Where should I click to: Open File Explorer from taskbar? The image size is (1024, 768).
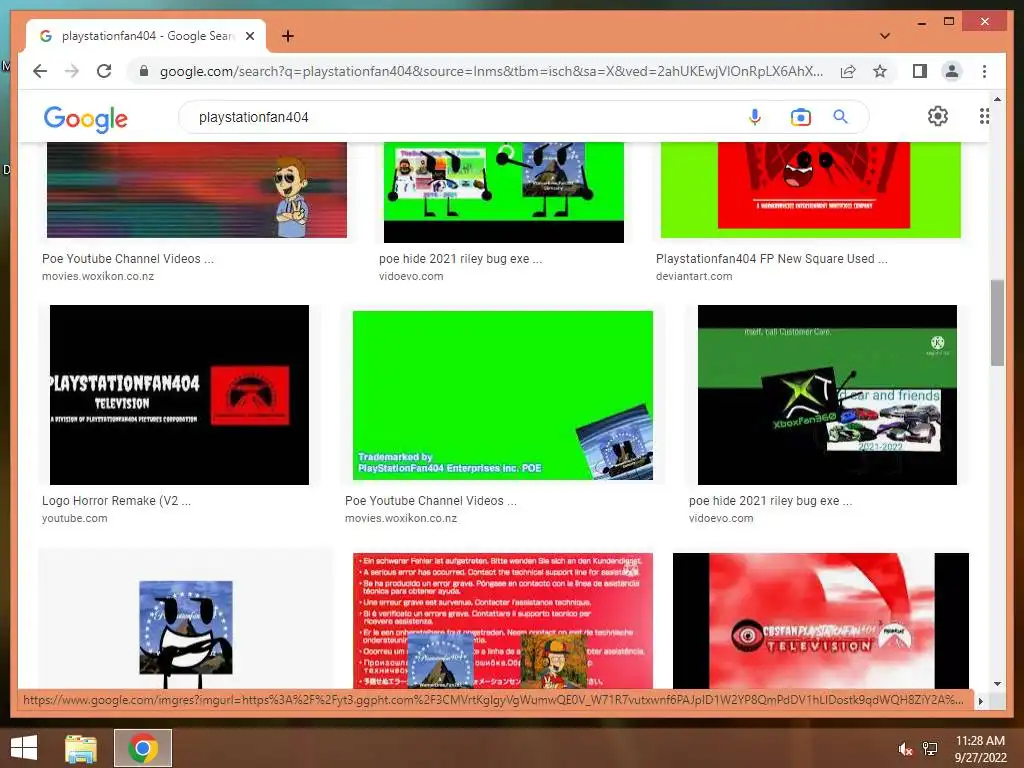[x=81, y=748]
